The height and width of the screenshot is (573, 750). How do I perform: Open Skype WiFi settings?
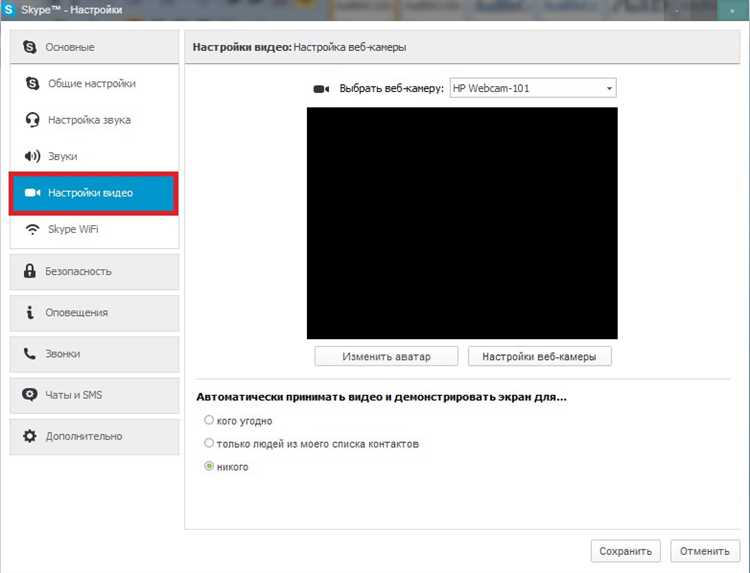tap(94, 229)
